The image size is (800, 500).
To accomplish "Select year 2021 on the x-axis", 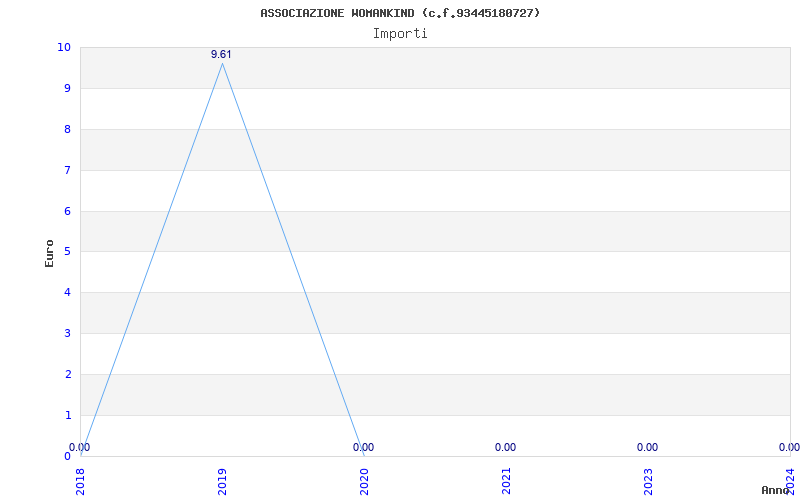I will click(506, 481).
